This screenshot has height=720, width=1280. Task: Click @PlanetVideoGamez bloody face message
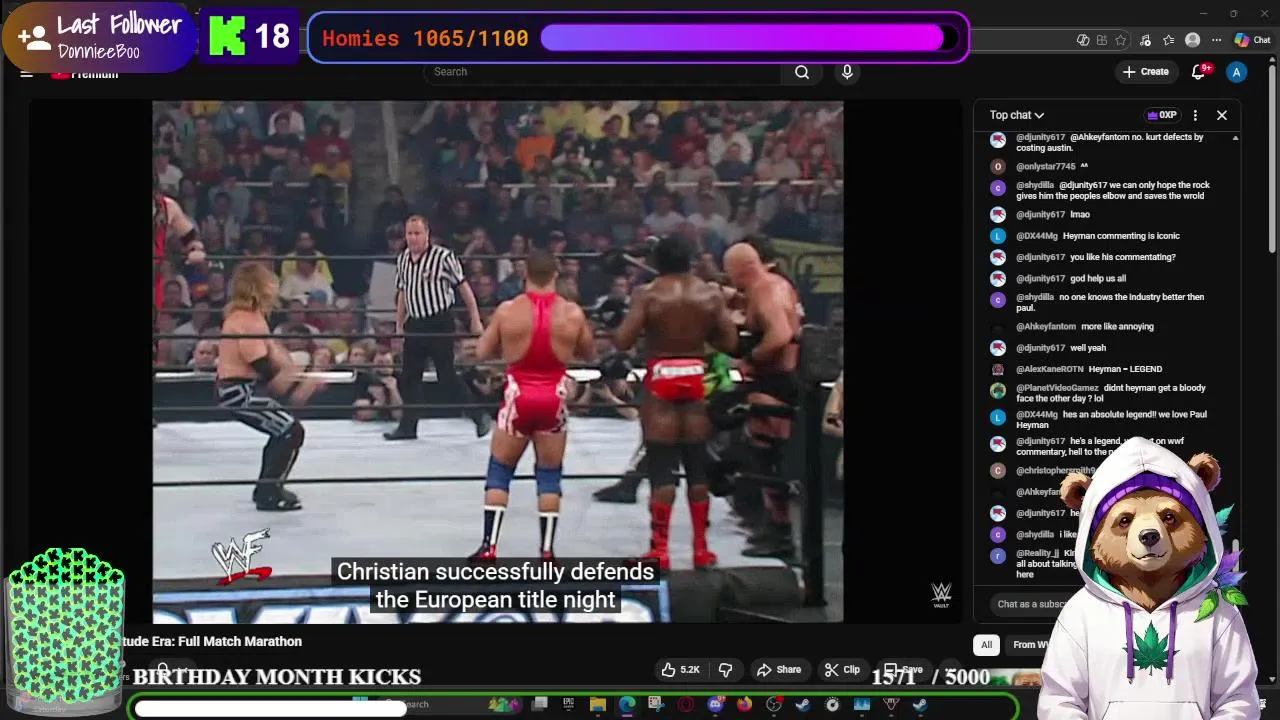(x=1110, y=393)
